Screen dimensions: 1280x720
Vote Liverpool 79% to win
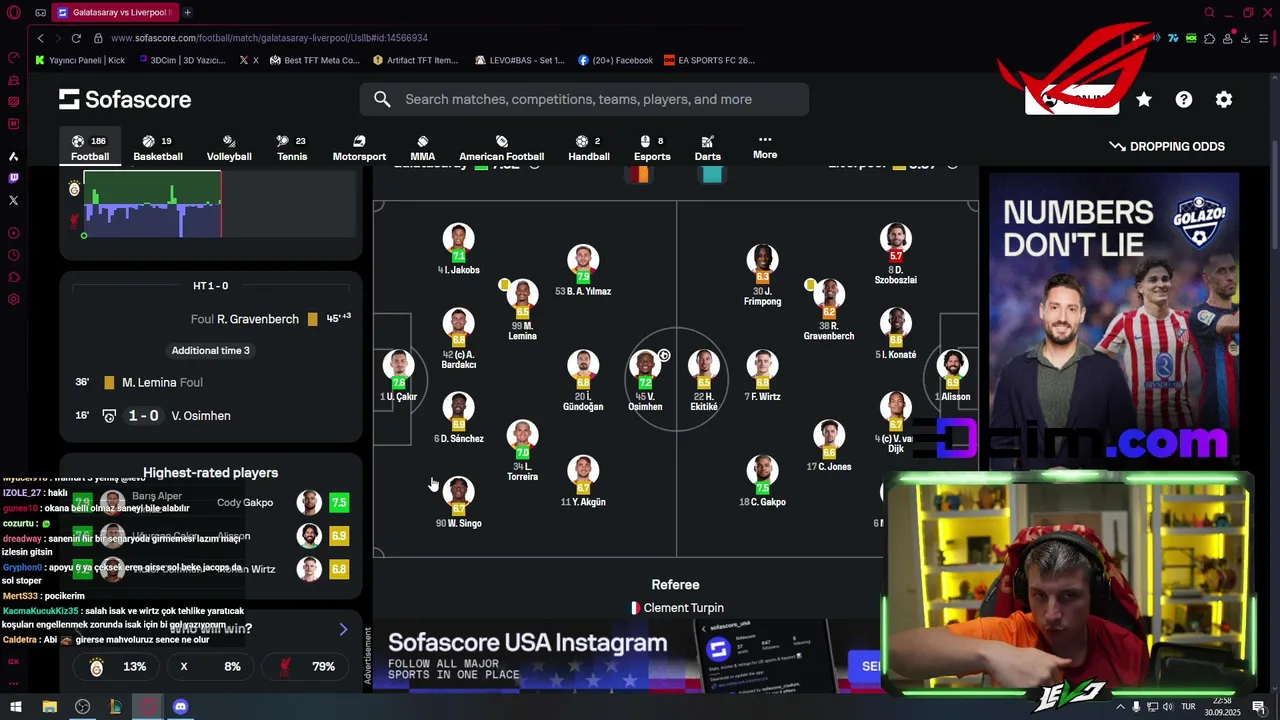click(303, 667)
